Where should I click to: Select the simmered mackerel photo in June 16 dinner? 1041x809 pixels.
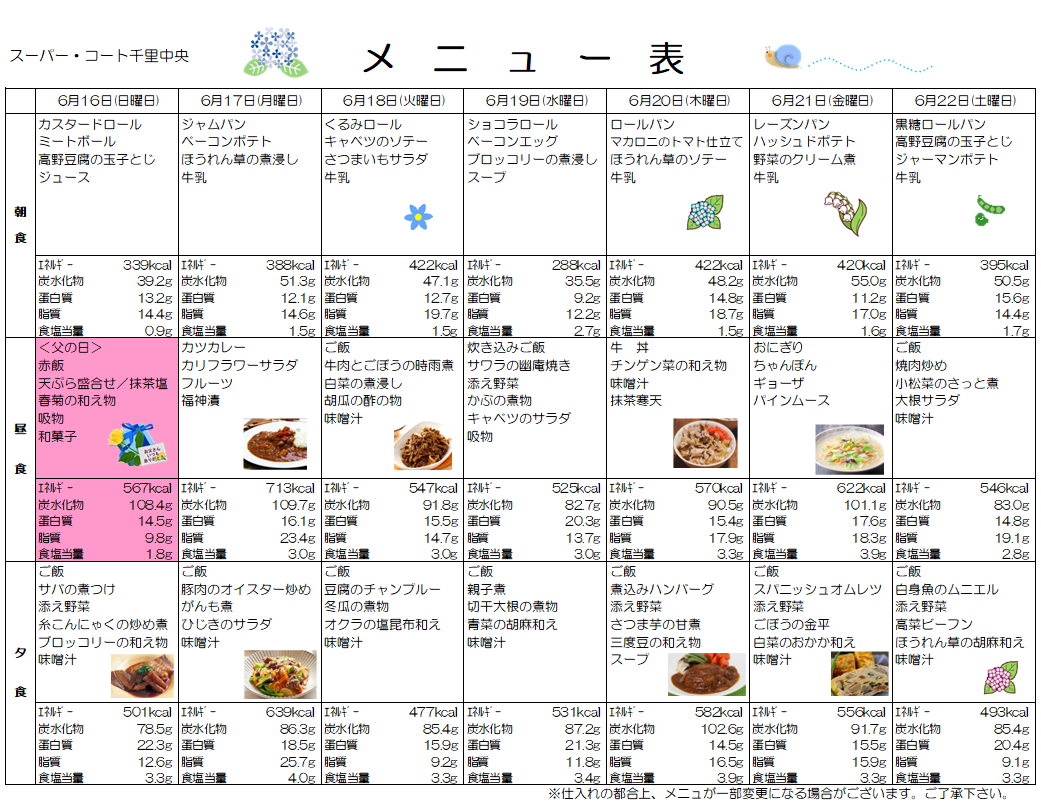pos(142,675)
